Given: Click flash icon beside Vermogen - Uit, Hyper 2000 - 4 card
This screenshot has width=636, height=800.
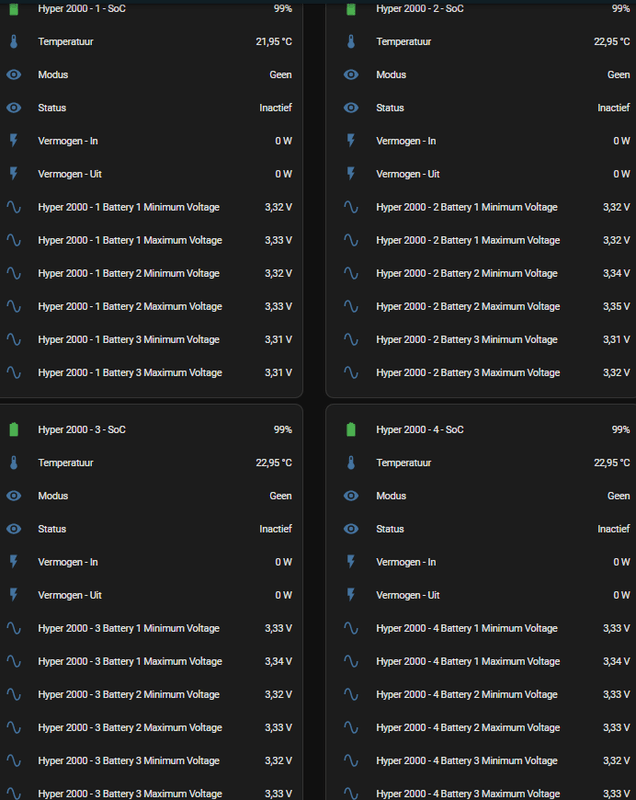Looking at the screenshot, I should [x=351, y=595].
